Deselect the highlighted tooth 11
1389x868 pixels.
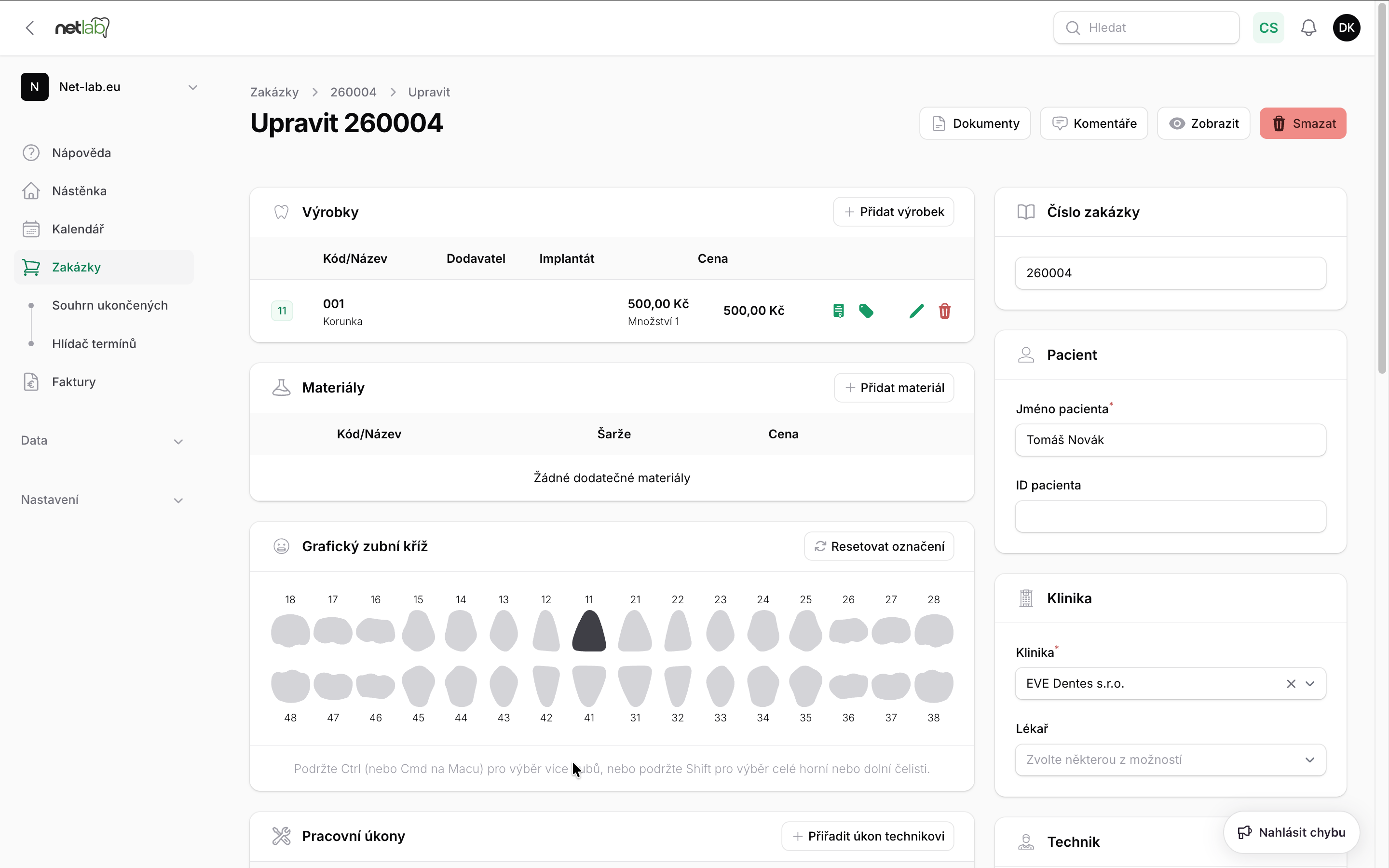[x=589, y=630]
